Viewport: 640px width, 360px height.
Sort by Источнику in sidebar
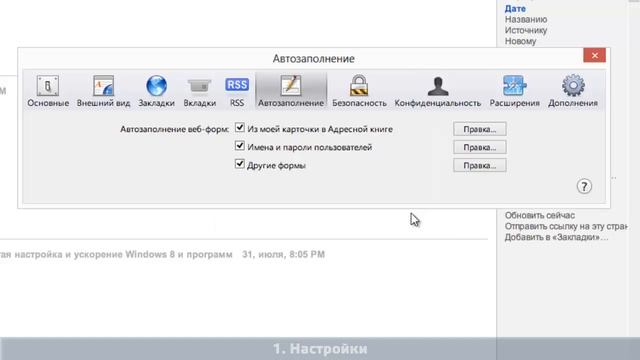[526, 30]
